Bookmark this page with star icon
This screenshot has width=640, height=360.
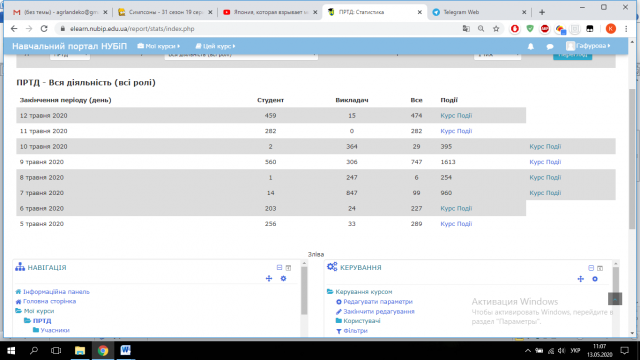[496, 29]
